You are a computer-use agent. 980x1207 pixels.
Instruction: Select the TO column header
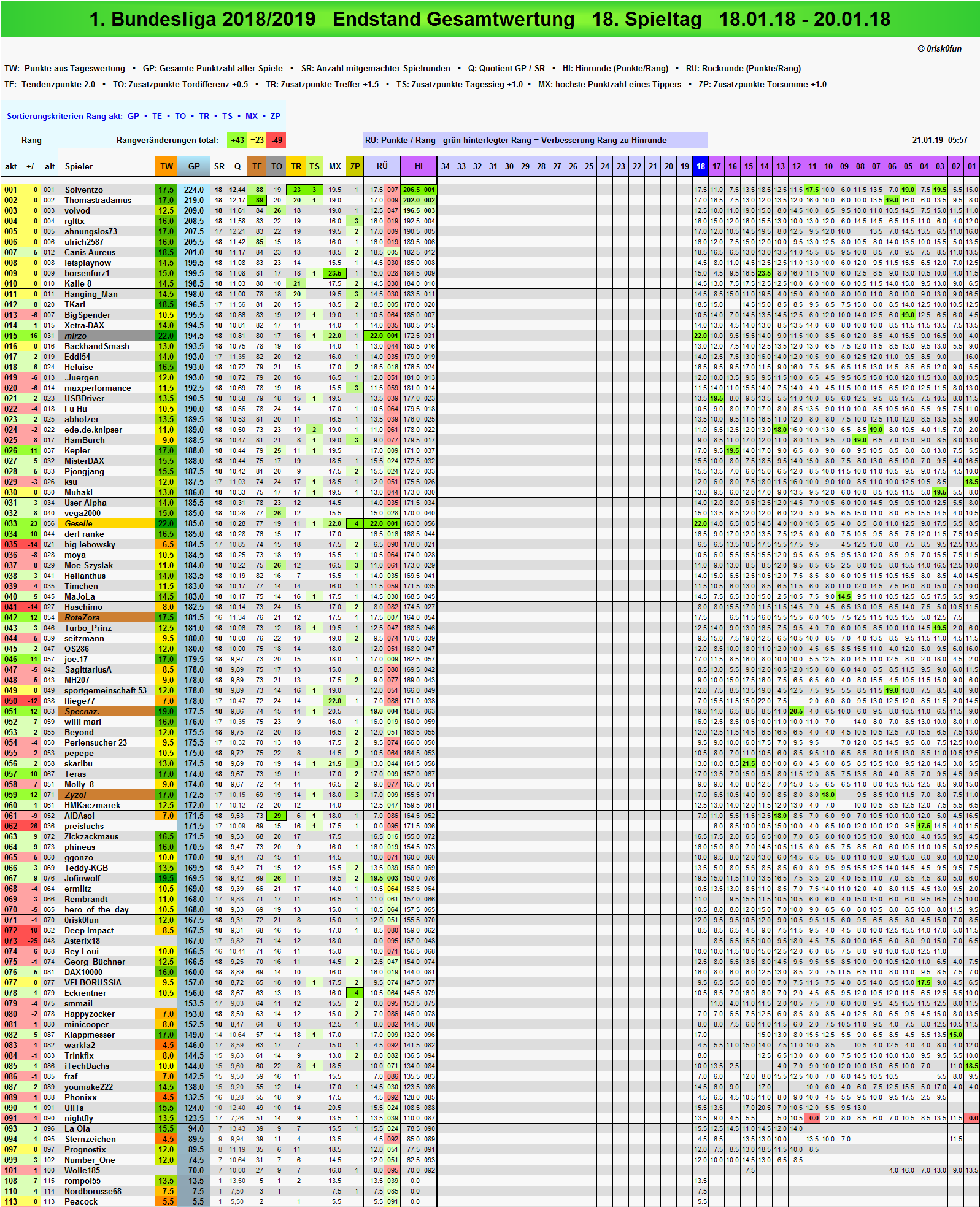(277, 166)
